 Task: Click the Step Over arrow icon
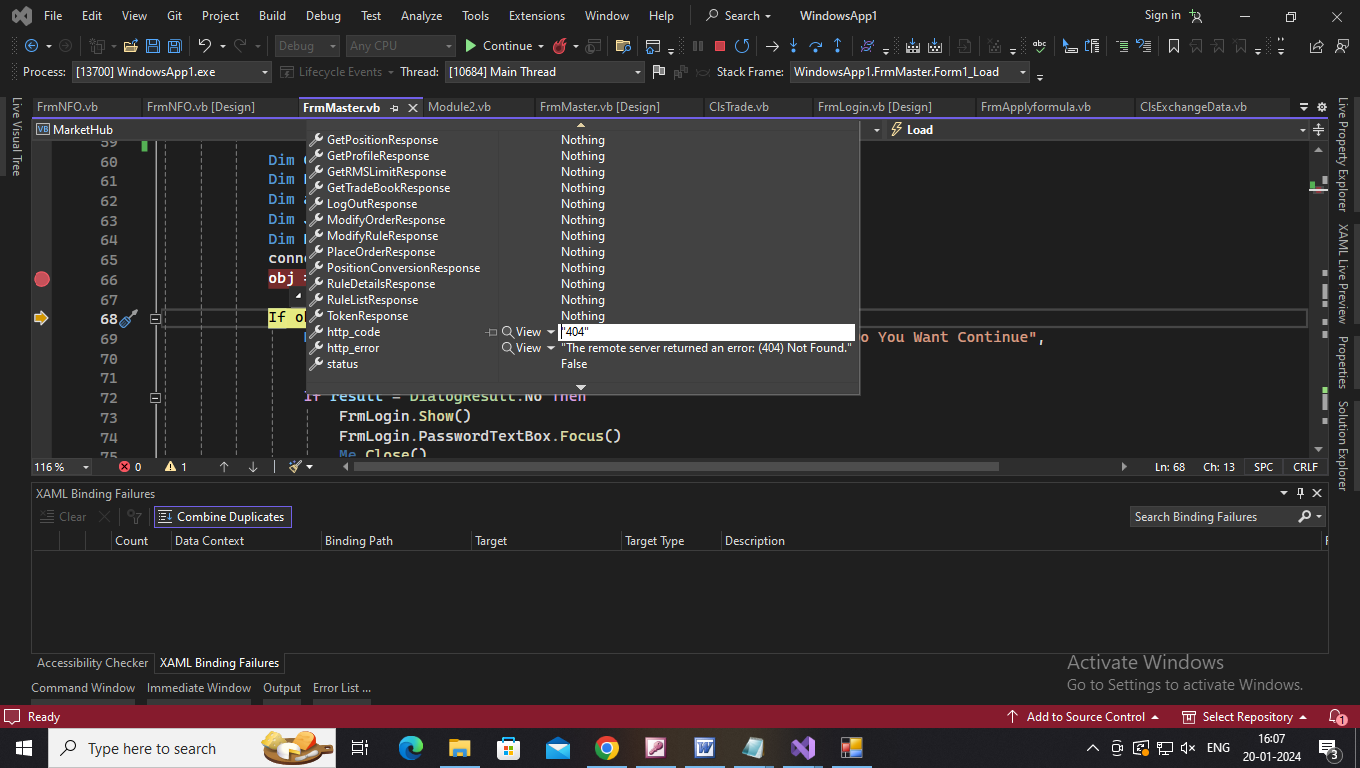(x=815, y=46)
